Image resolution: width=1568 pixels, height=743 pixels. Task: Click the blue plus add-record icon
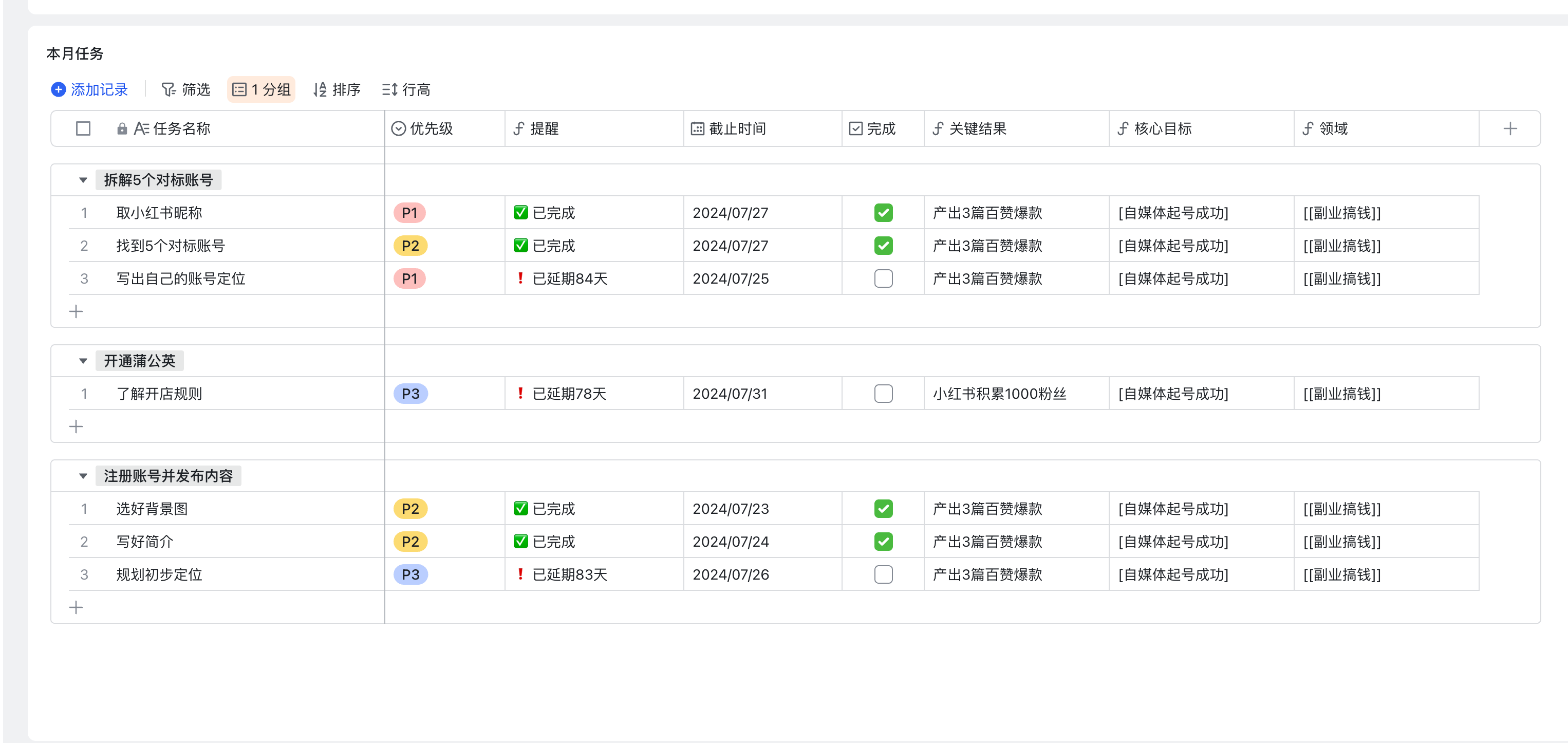pos(58,89)
